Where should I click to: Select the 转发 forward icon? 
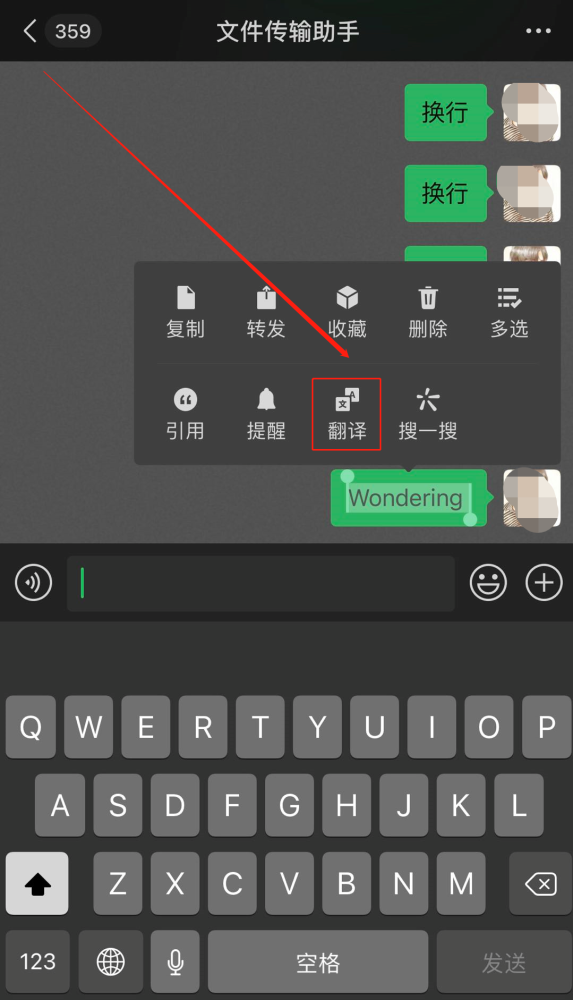(x=266, y=312)
